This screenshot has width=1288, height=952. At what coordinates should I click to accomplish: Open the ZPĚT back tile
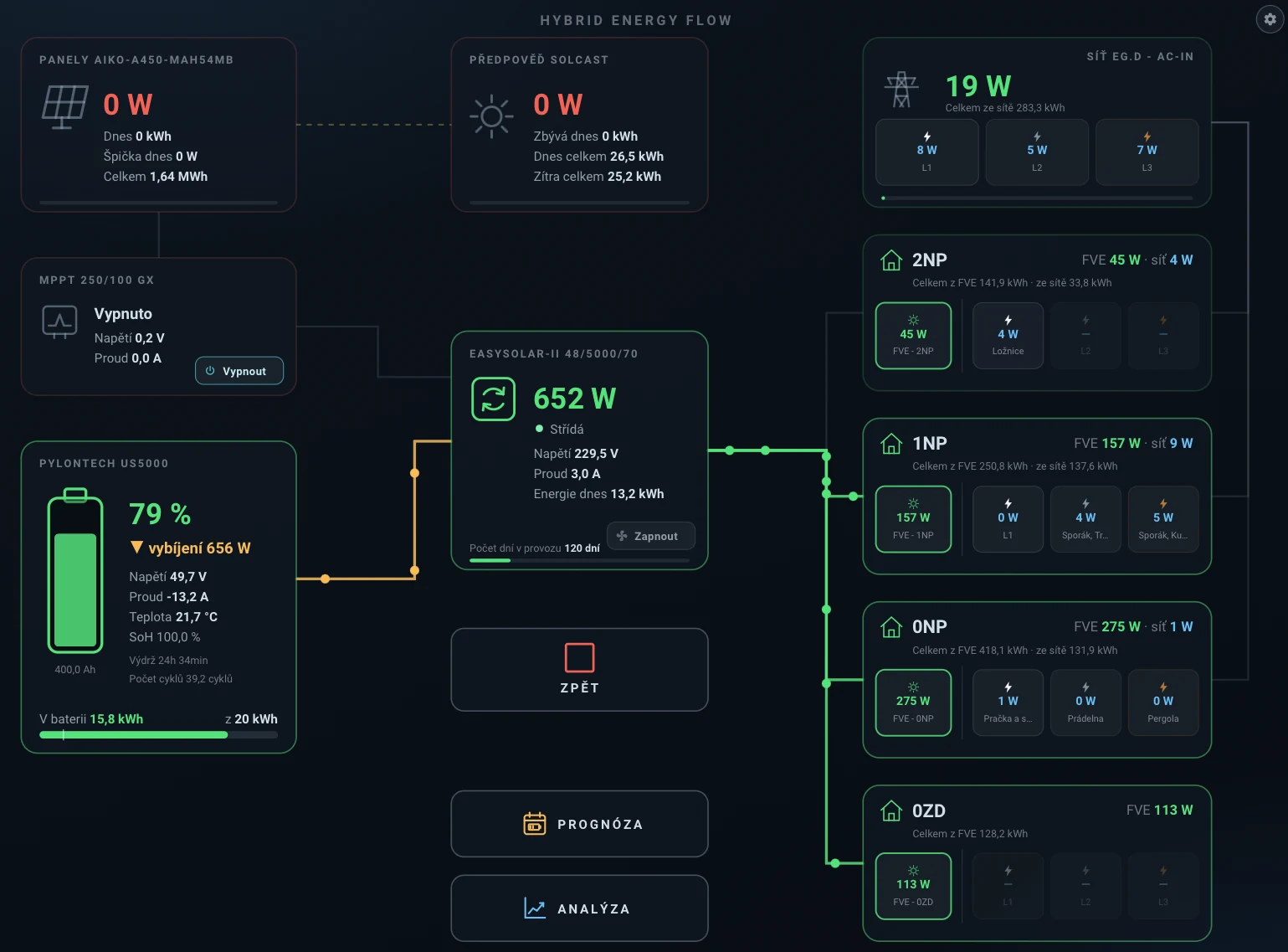tap(579, 670)
